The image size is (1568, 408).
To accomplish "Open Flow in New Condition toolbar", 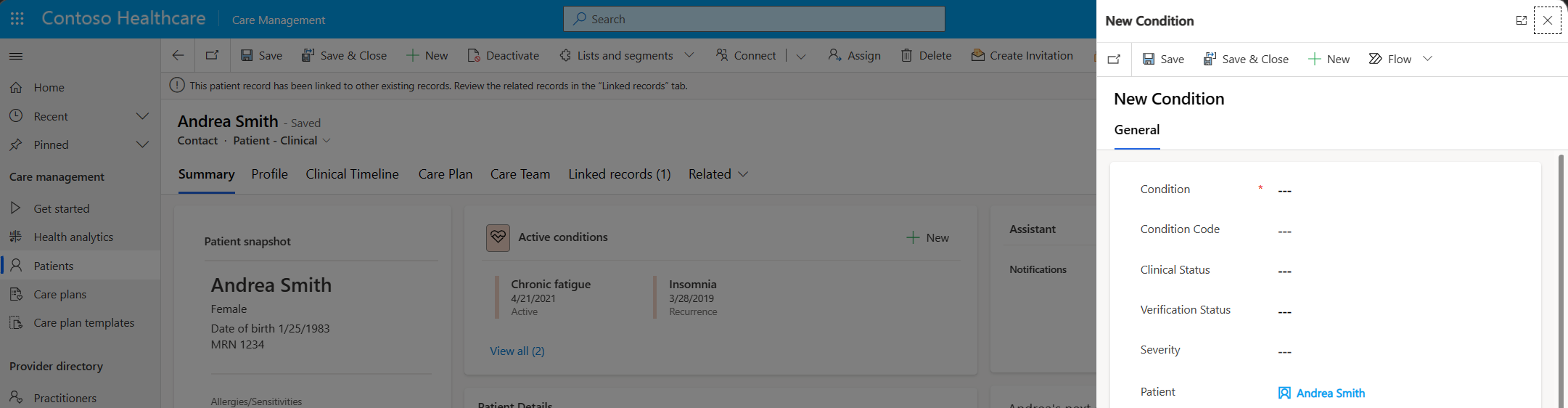I will pyautogui.click(x=1390, y=59).
